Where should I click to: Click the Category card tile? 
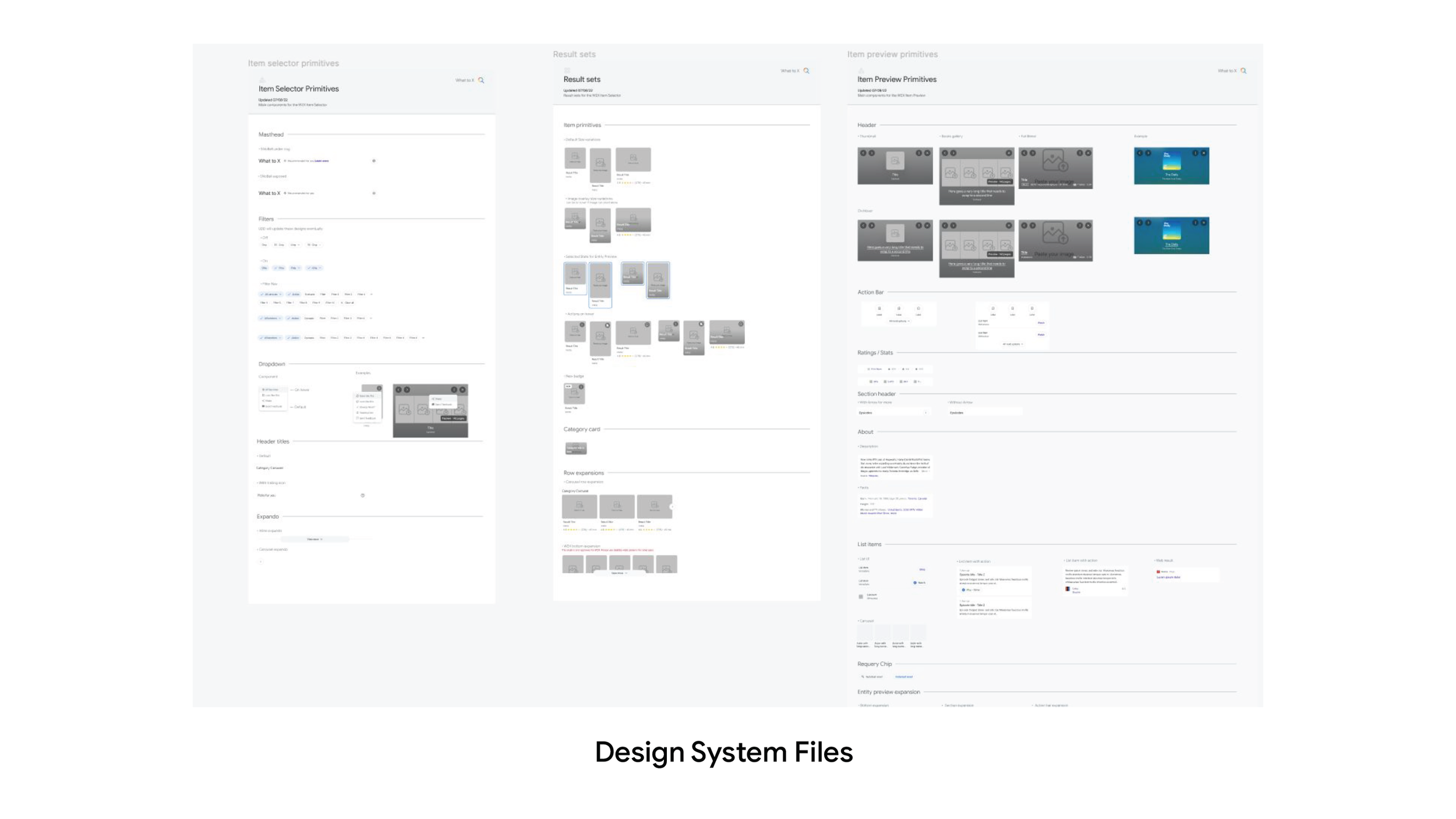[x=575, y=448]
